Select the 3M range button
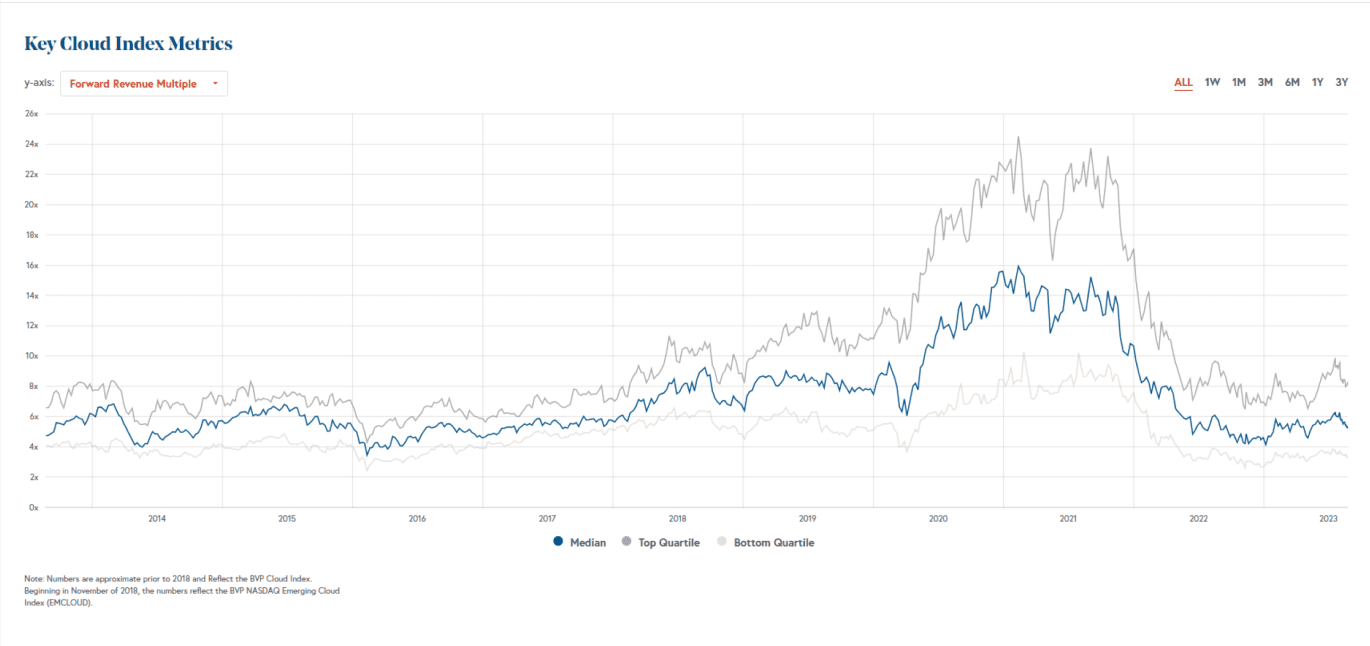The width and height of the screenshot is (1370, 646). (x=1264, y=82)
